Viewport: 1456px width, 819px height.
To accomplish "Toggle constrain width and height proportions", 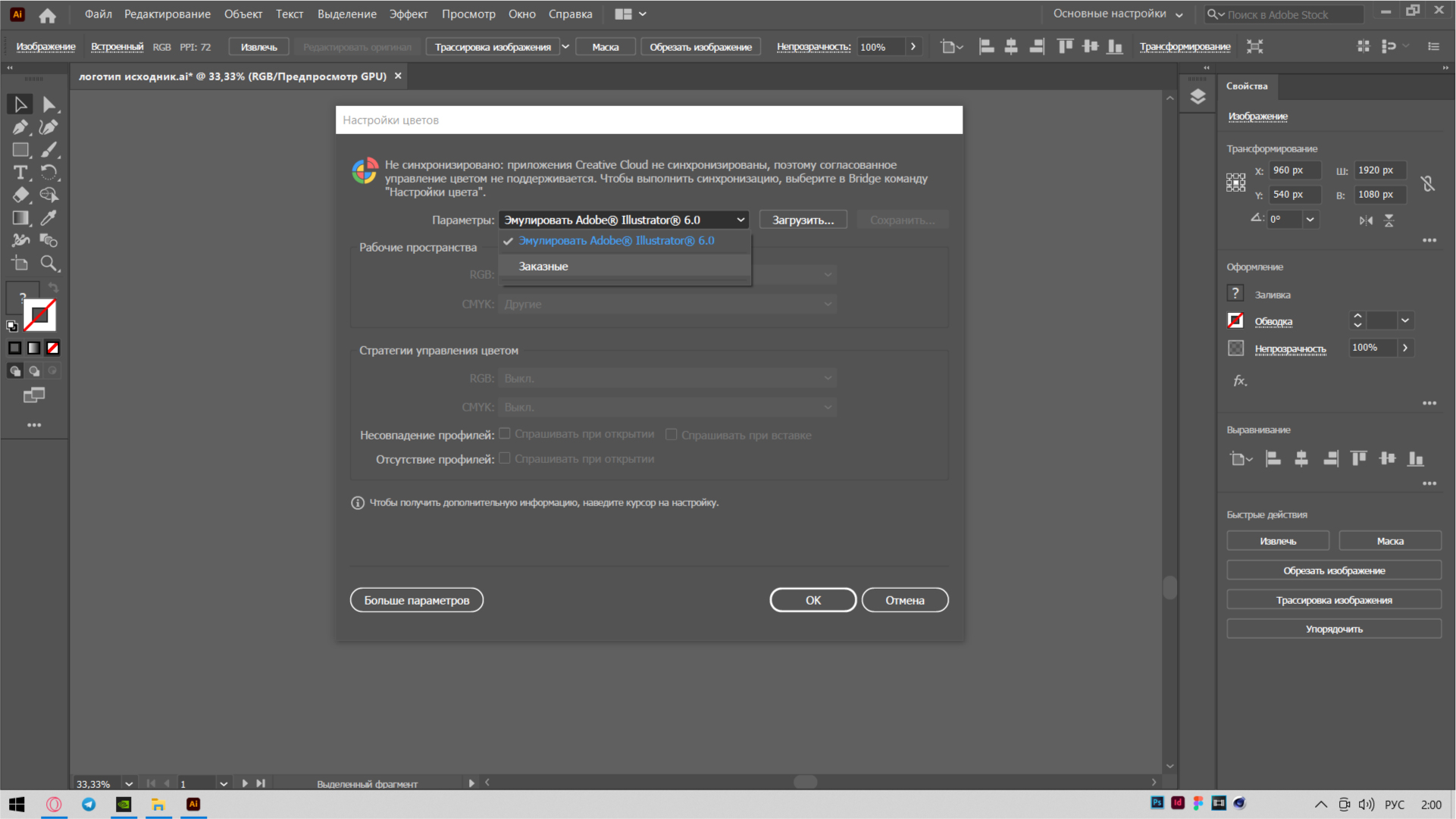I will coord(1428,183).
